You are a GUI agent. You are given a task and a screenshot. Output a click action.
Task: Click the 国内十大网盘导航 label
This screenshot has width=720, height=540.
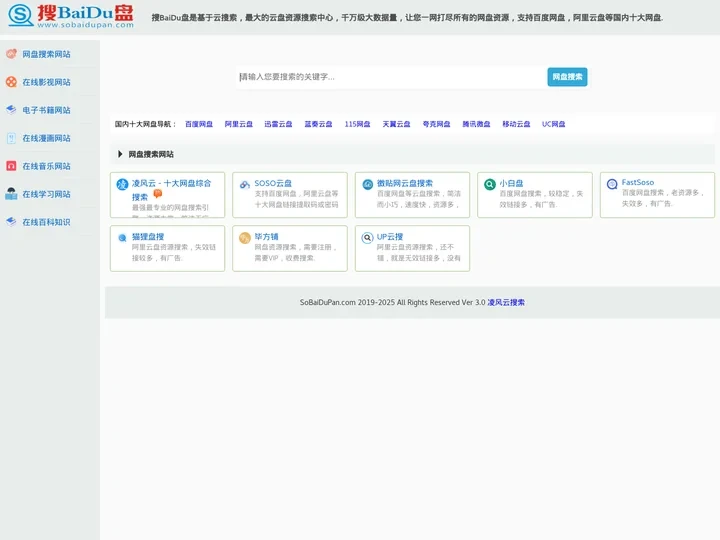[145, 124]
